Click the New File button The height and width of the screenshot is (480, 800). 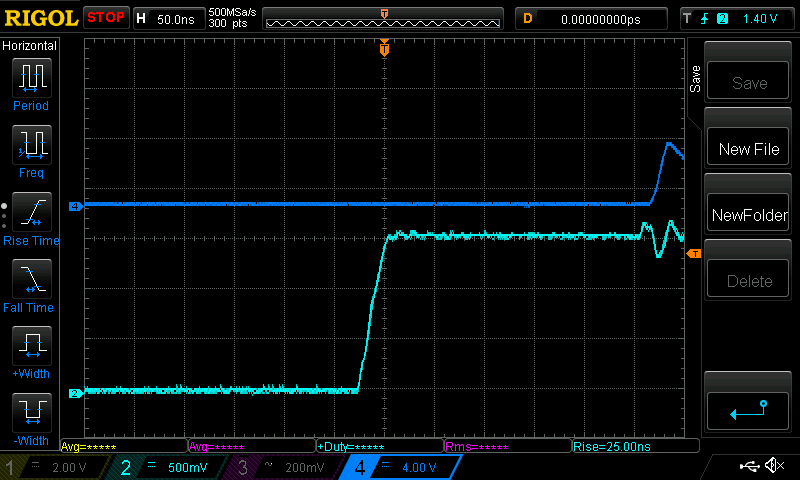pyautogui.click(x=749, y=149)
